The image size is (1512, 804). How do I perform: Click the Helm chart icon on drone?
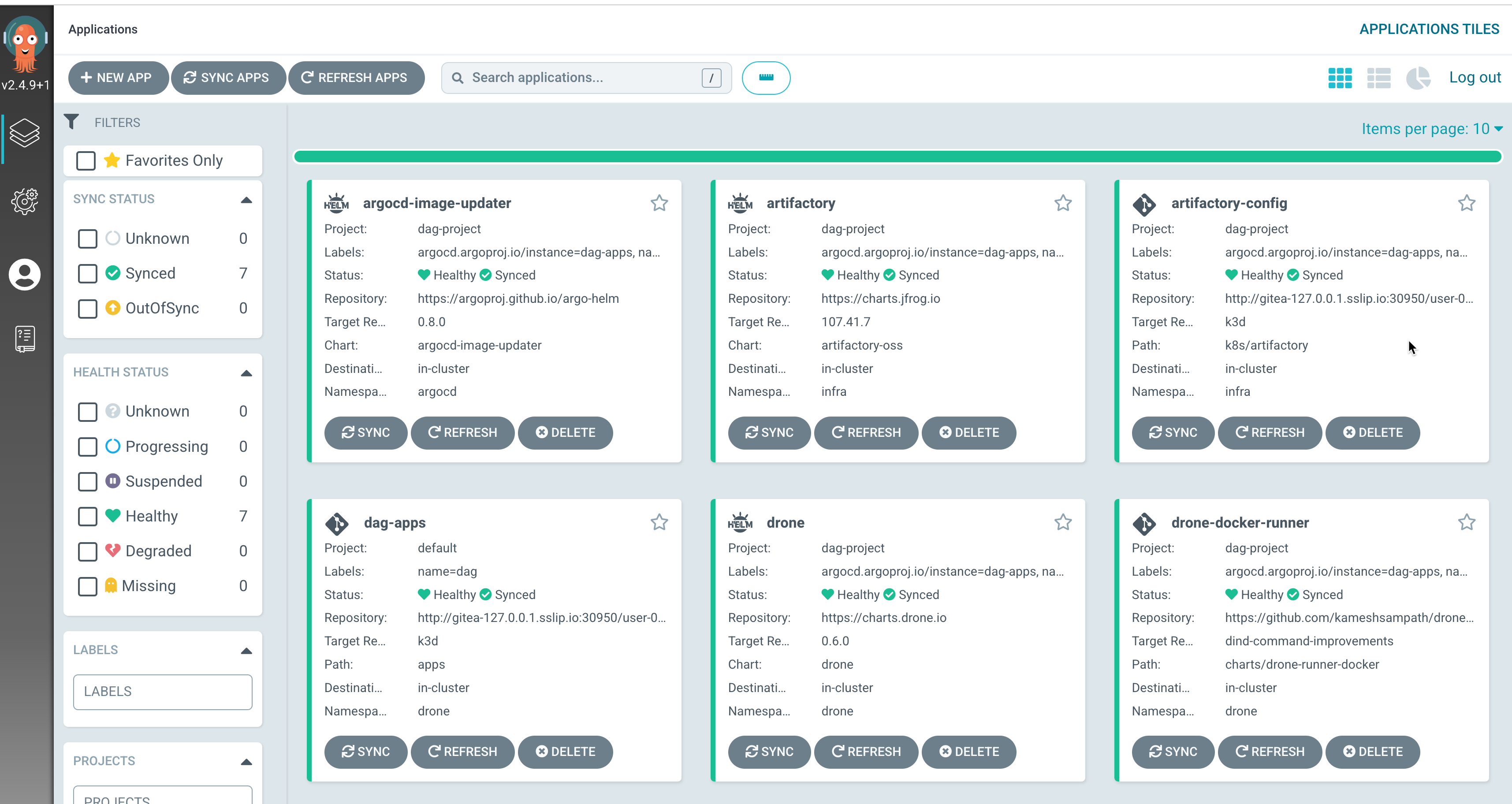pyautogui.click(x=741, y=522)
